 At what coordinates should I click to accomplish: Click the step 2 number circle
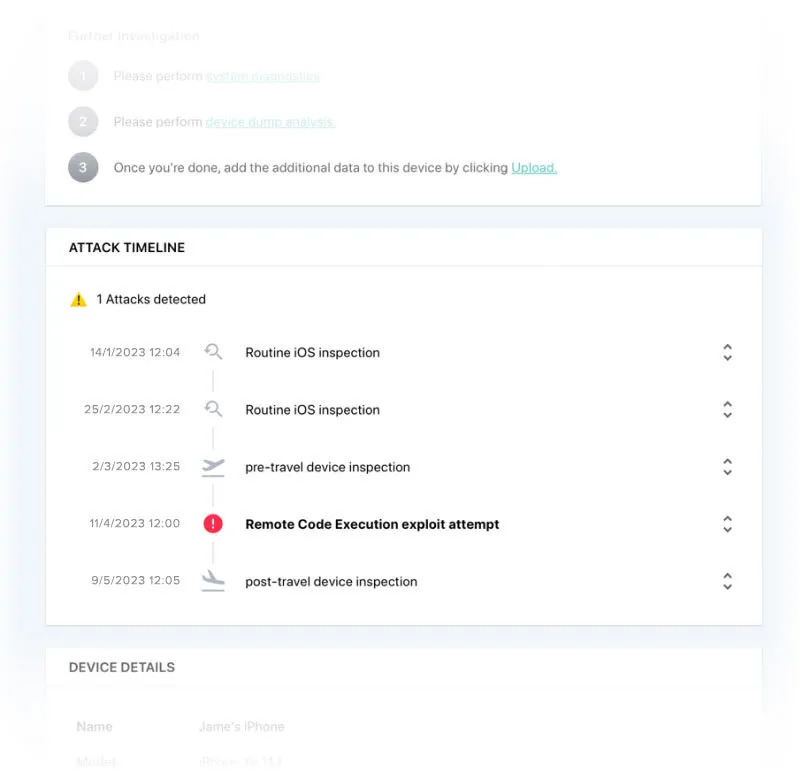[83, 122]
